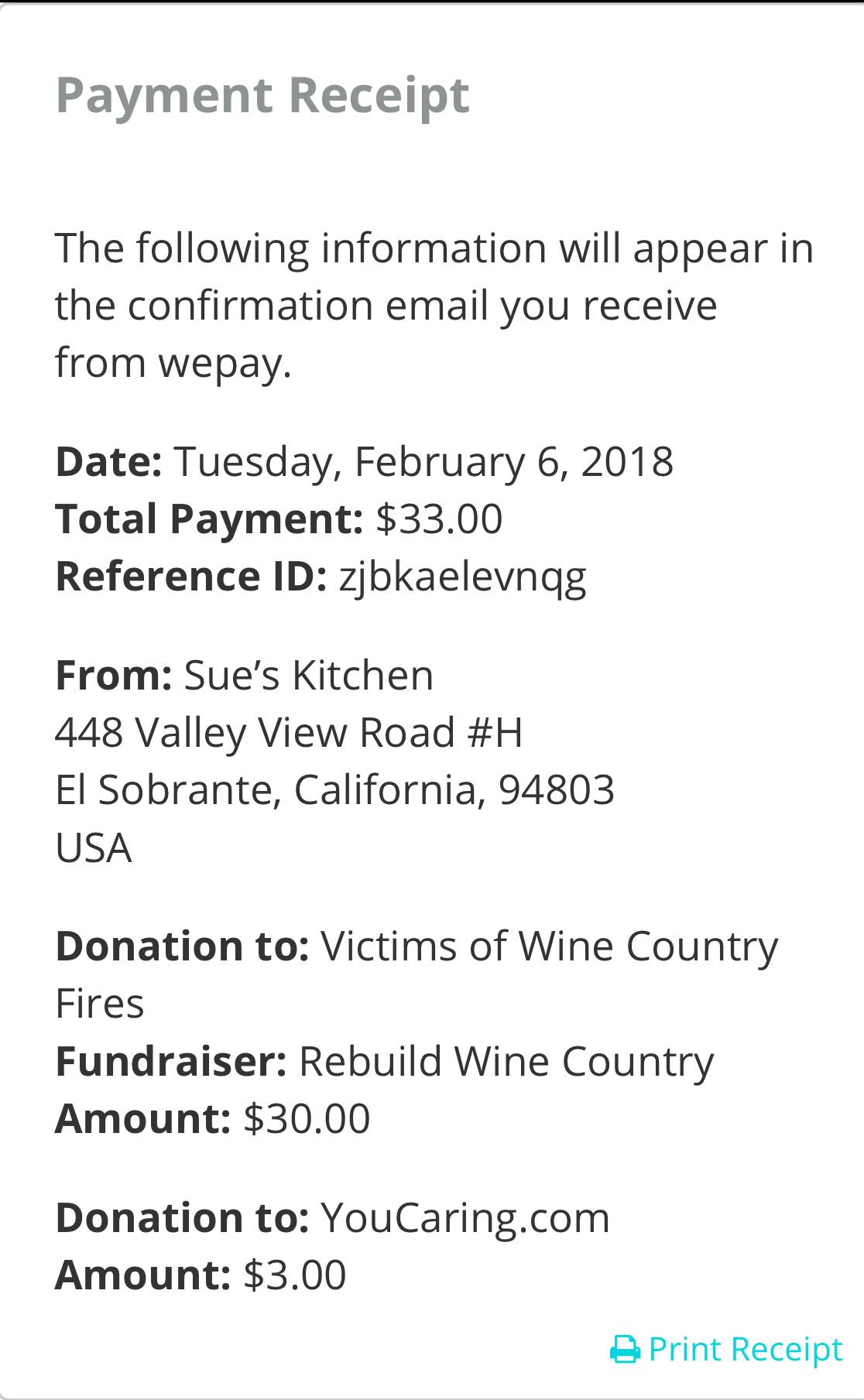Open the Print Receipt link
Viewport: 864px width, 1400px height.
click(x=744, y=1350)
